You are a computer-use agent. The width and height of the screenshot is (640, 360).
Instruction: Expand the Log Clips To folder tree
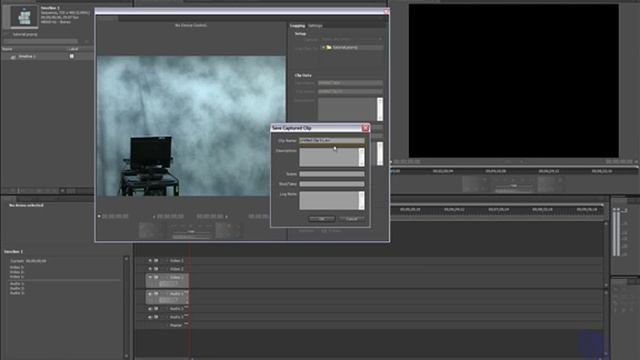[323, 48]
